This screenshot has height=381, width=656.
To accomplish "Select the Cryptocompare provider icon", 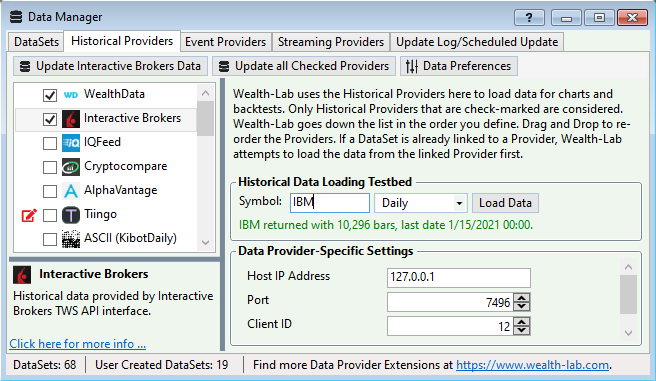I will coord(71,167).
